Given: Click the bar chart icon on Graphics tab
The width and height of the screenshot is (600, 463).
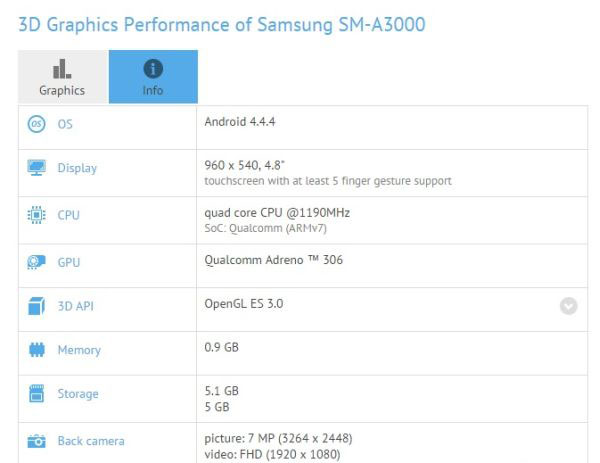Looking at the screenshot, I should 62,68.
